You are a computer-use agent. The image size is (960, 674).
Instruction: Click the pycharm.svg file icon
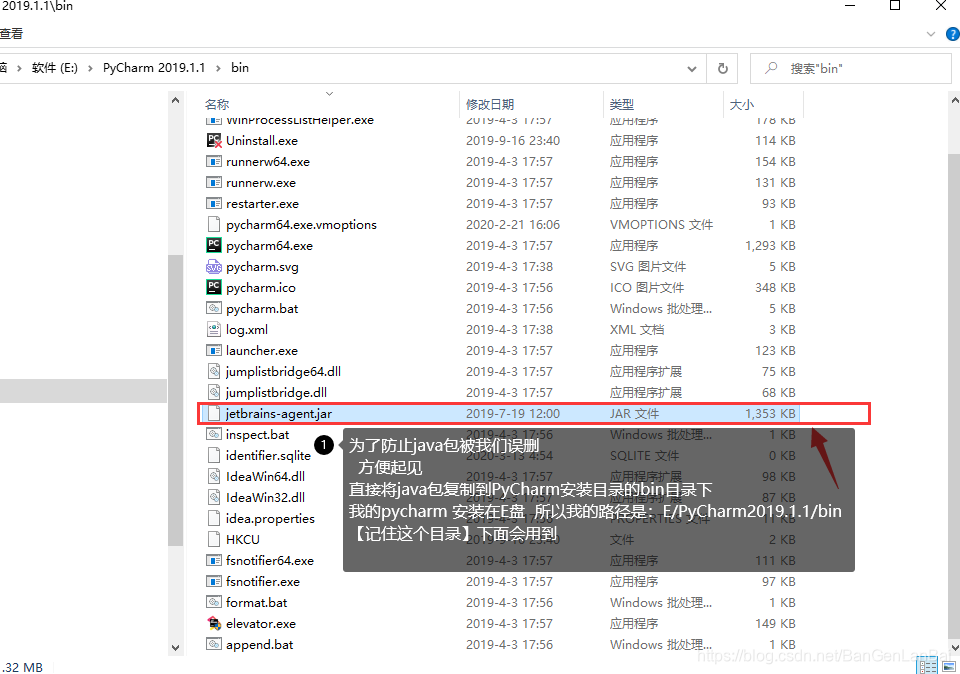pyautogui.click(x=214, y=267)
